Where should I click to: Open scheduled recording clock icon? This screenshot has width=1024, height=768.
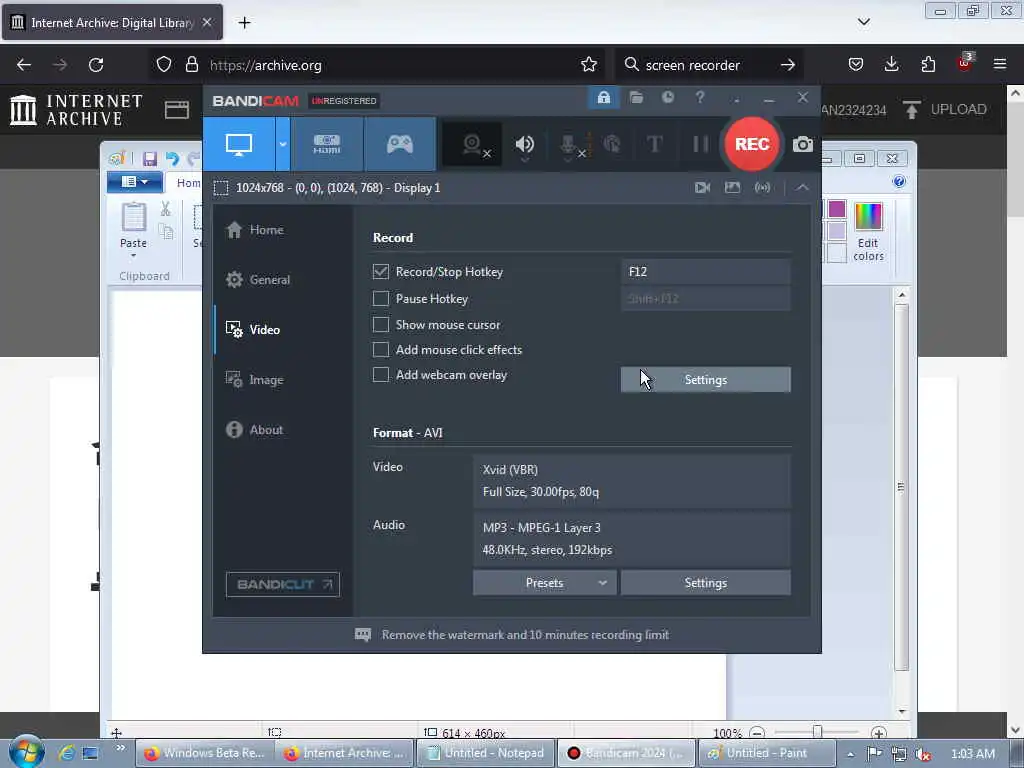tap(667, 97)
